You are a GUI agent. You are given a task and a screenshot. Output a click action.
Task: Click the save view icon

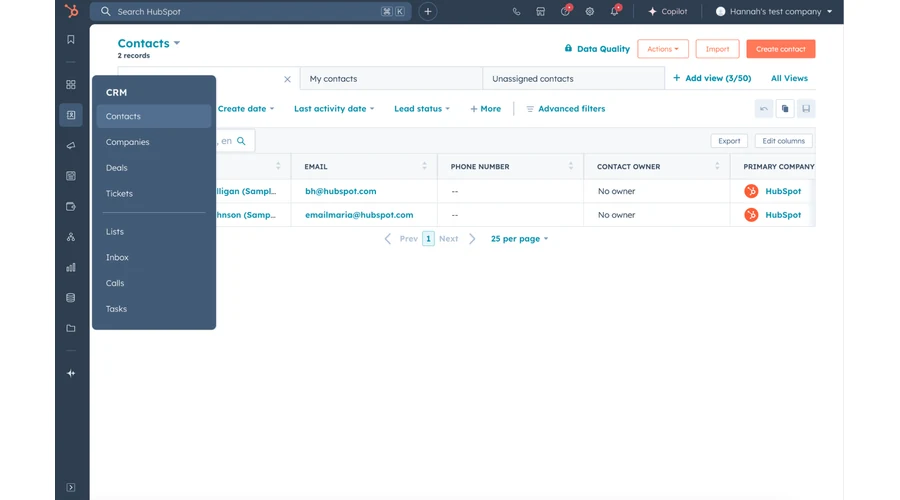click(806, 108)
